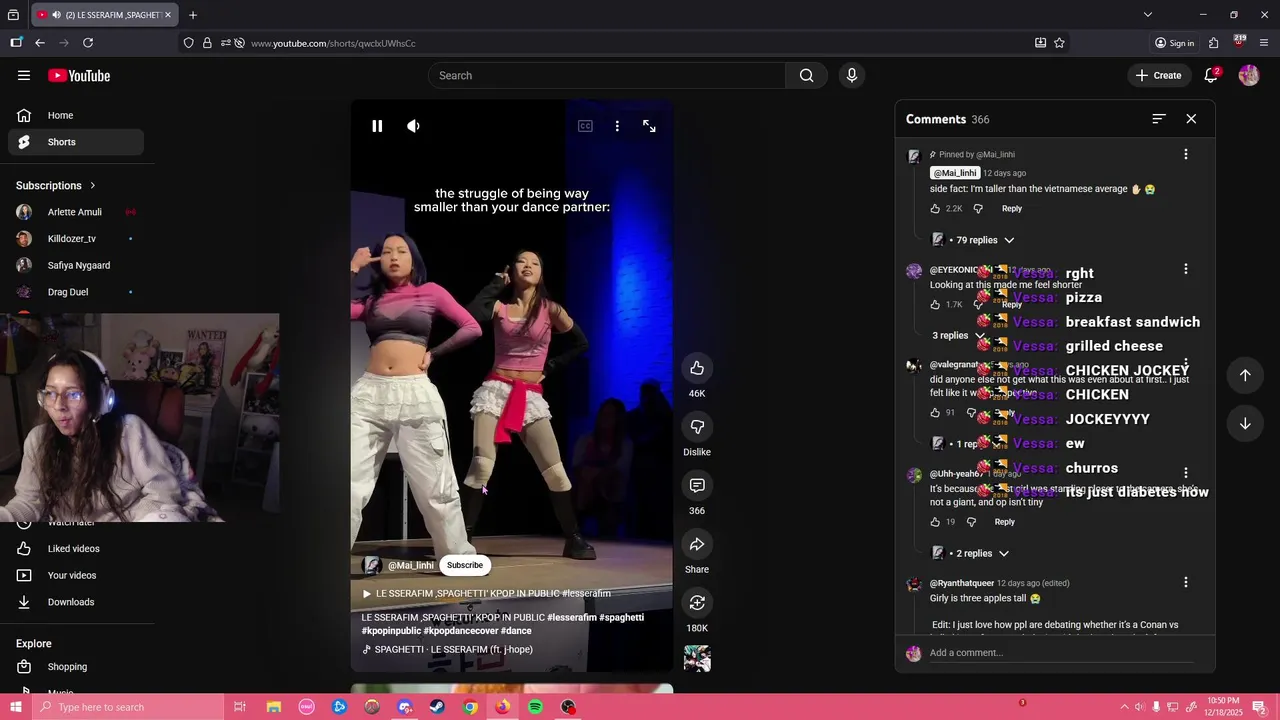Go to Home in sidebar
The width and height of the screenshot is (1280, 720).
76,116
